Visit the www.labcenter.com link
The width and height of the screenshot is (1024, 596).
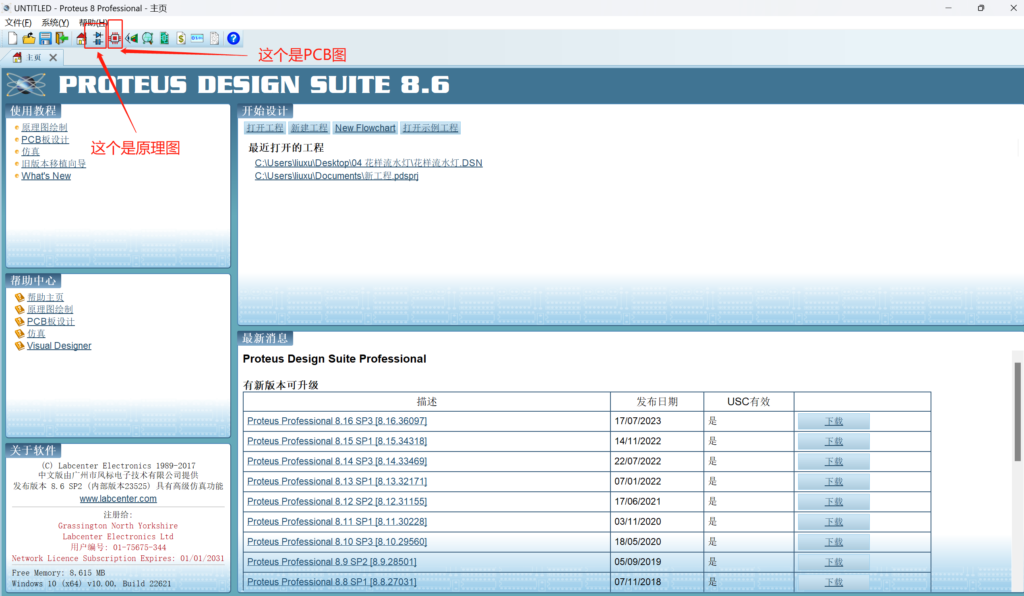pyautogui.click(x=118, y=498)
